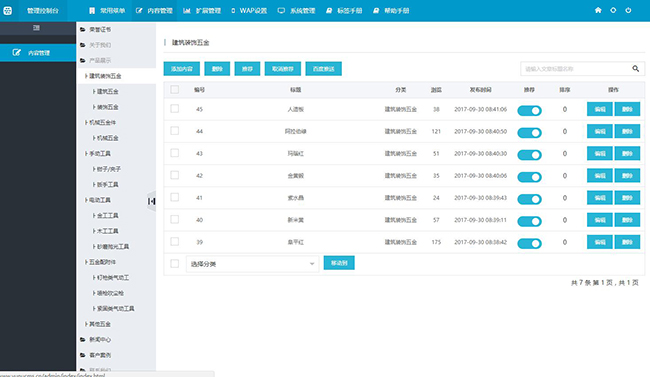Open the 常用菜单 top menu
Viewport: 650px width, 377px height.
pyautogui.click(x=107, y=11)
